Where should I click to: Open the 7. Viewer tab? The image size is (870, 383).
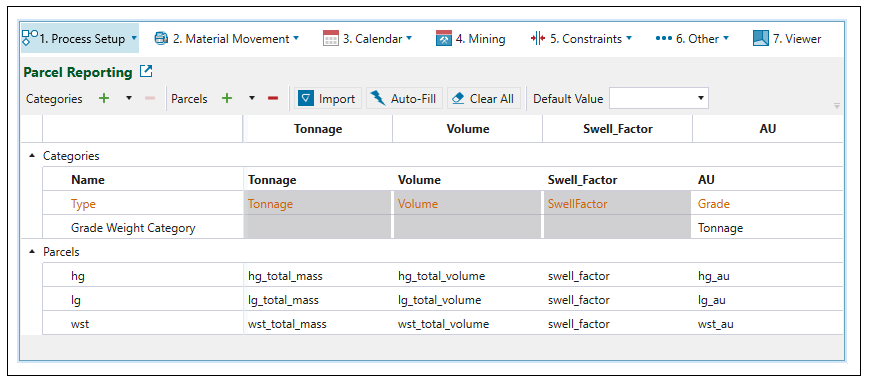click(787, 38)
